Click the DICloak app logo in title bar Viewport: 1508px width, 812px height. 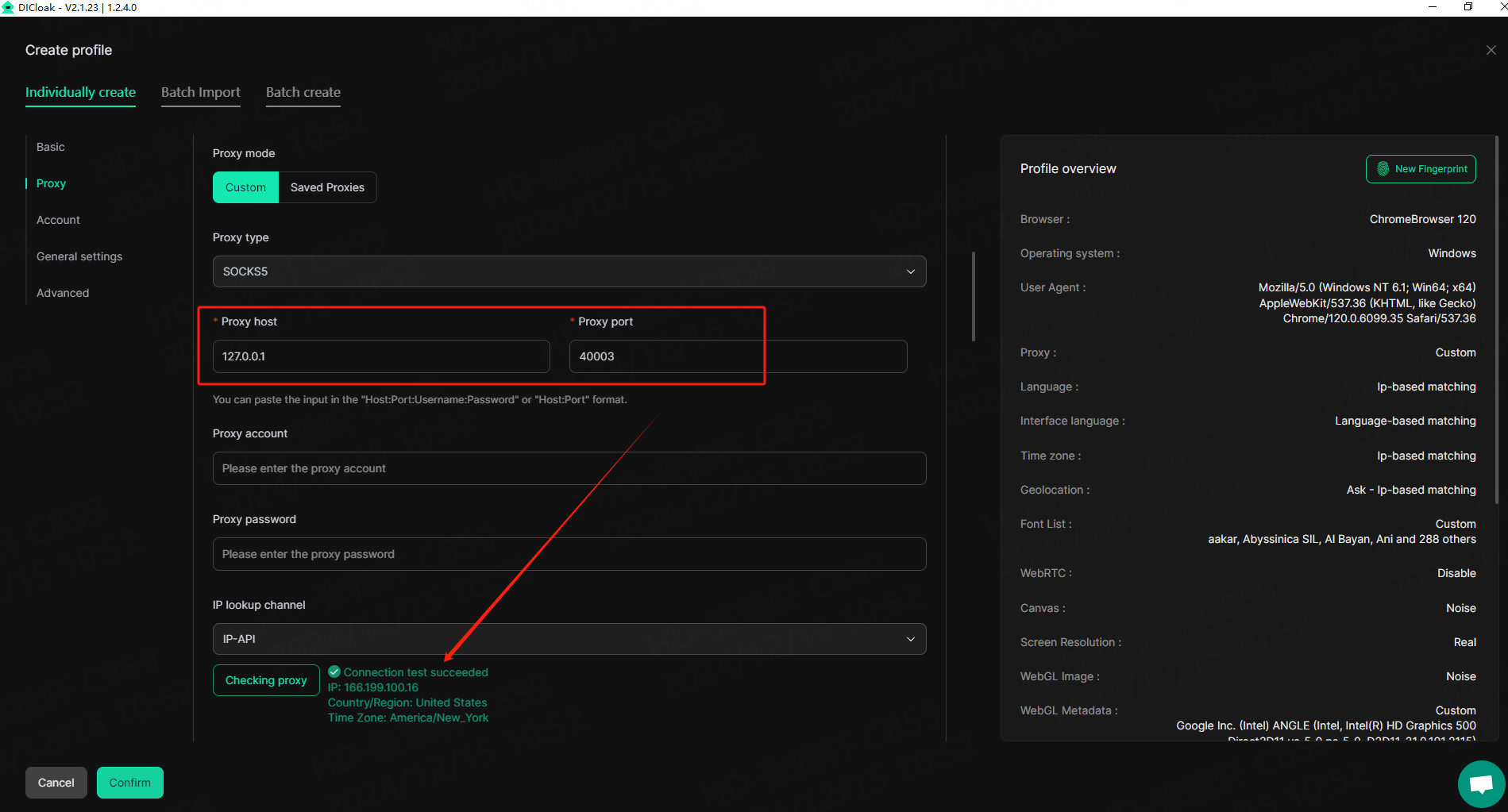click(x=8, y=8)
